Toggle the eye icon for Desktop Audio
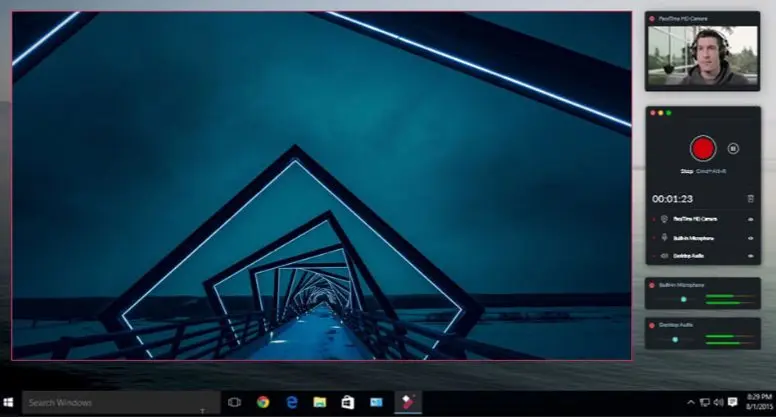This screenshot has width=776, height=417. click(750, 256)
